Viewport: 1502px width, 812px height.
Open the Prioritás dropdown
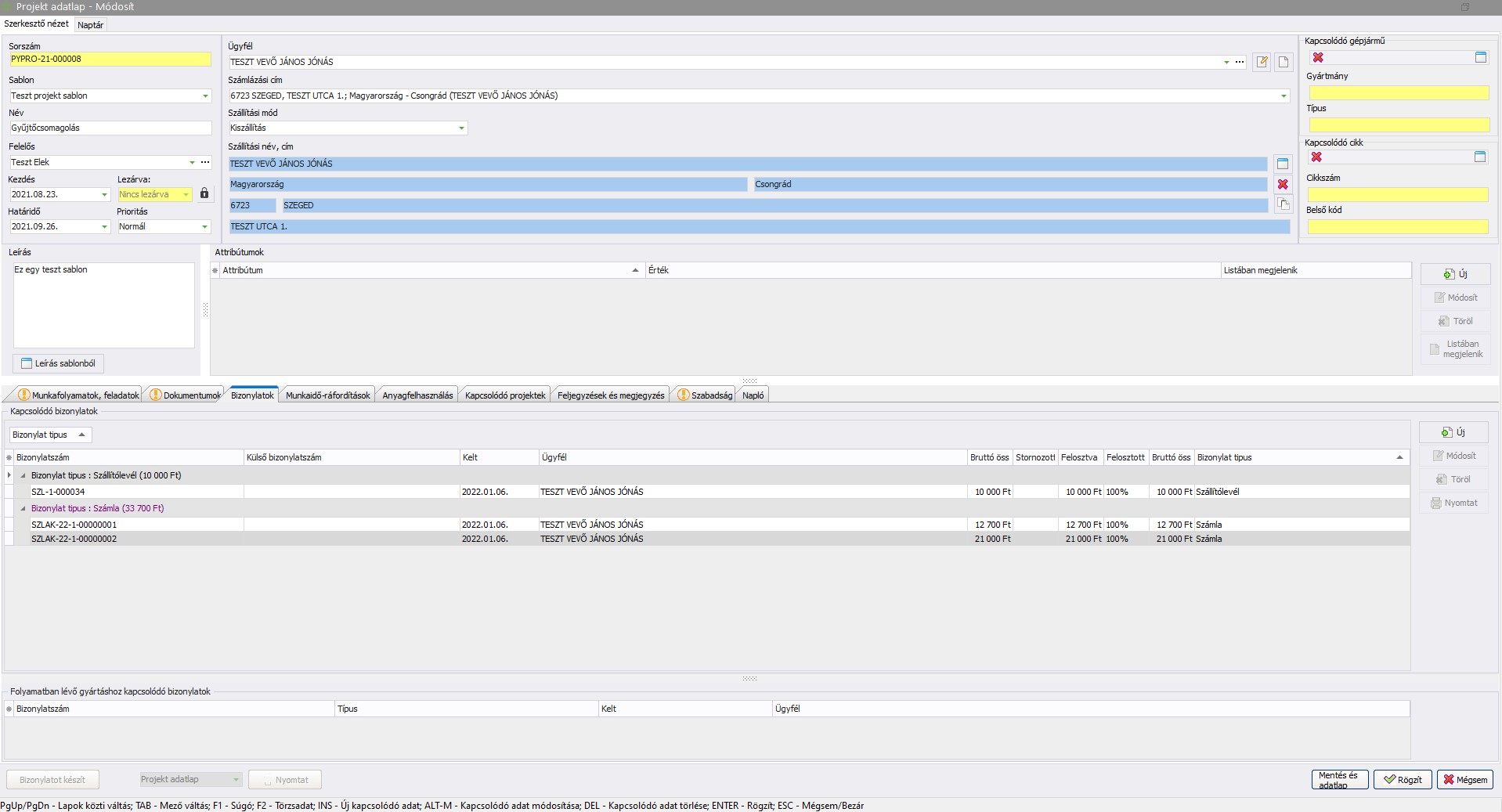click(x=204, y=227)
